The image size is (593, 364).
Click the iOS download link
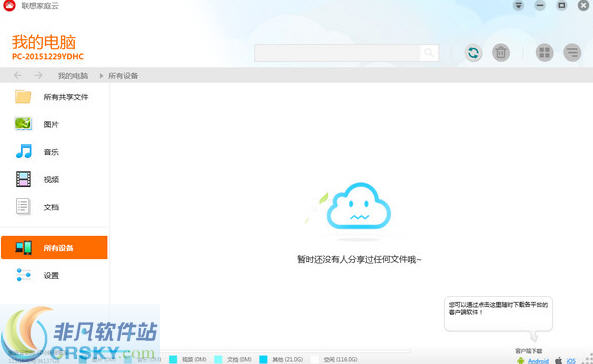coord(571,361)
